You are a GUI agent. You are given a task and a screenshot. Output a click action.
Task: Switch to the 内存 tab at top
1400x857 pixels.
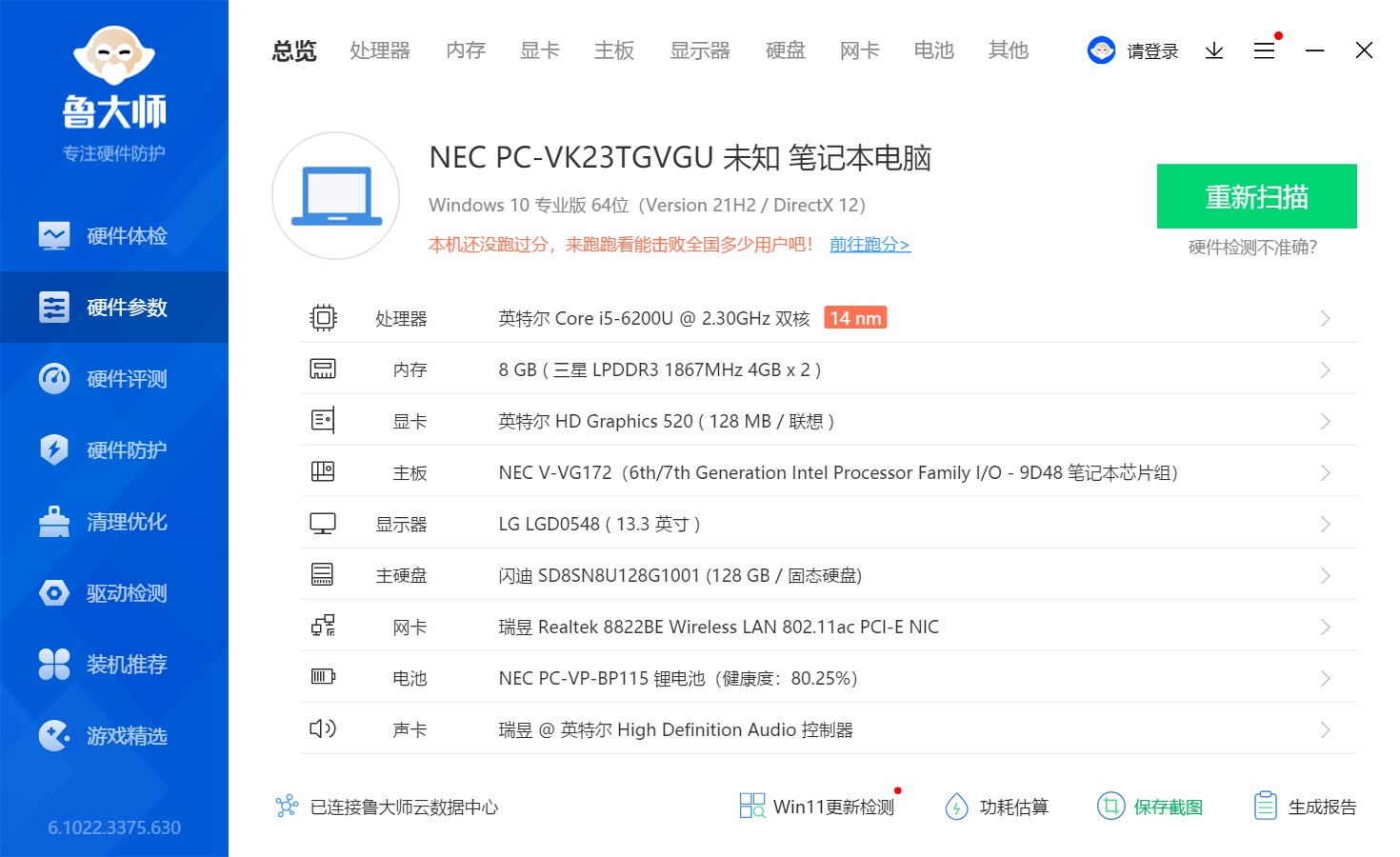[x=466, y=50]
